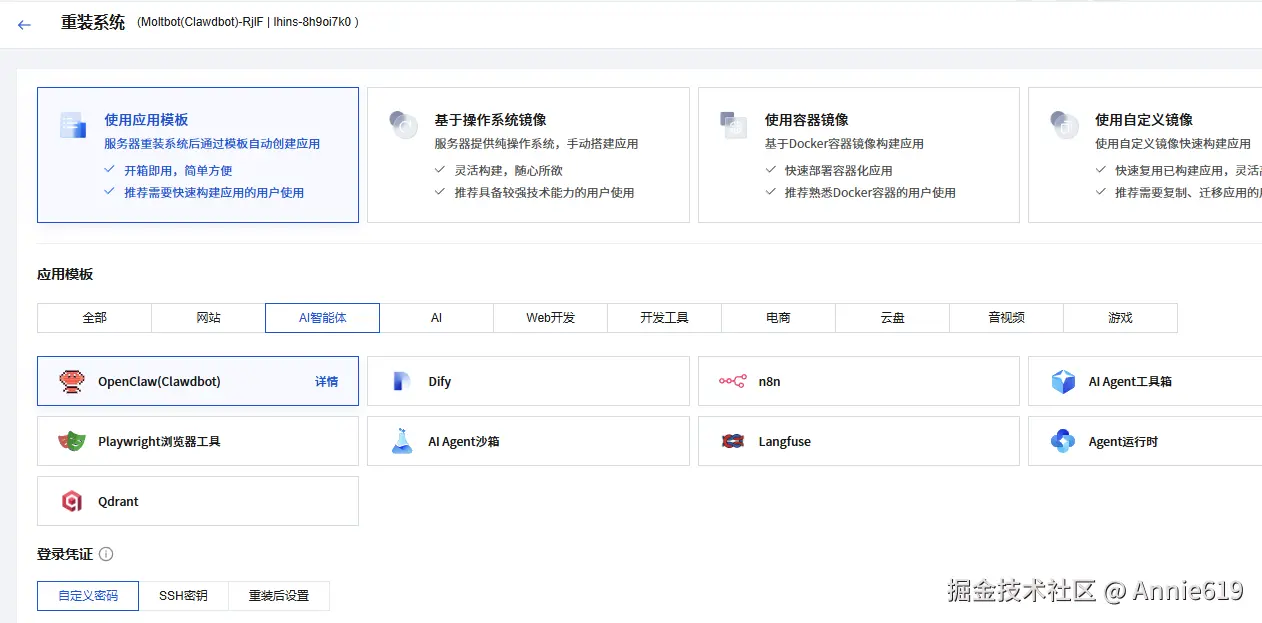
Task: Select the 使用应用模板 option card
Action: click(198, 154)
